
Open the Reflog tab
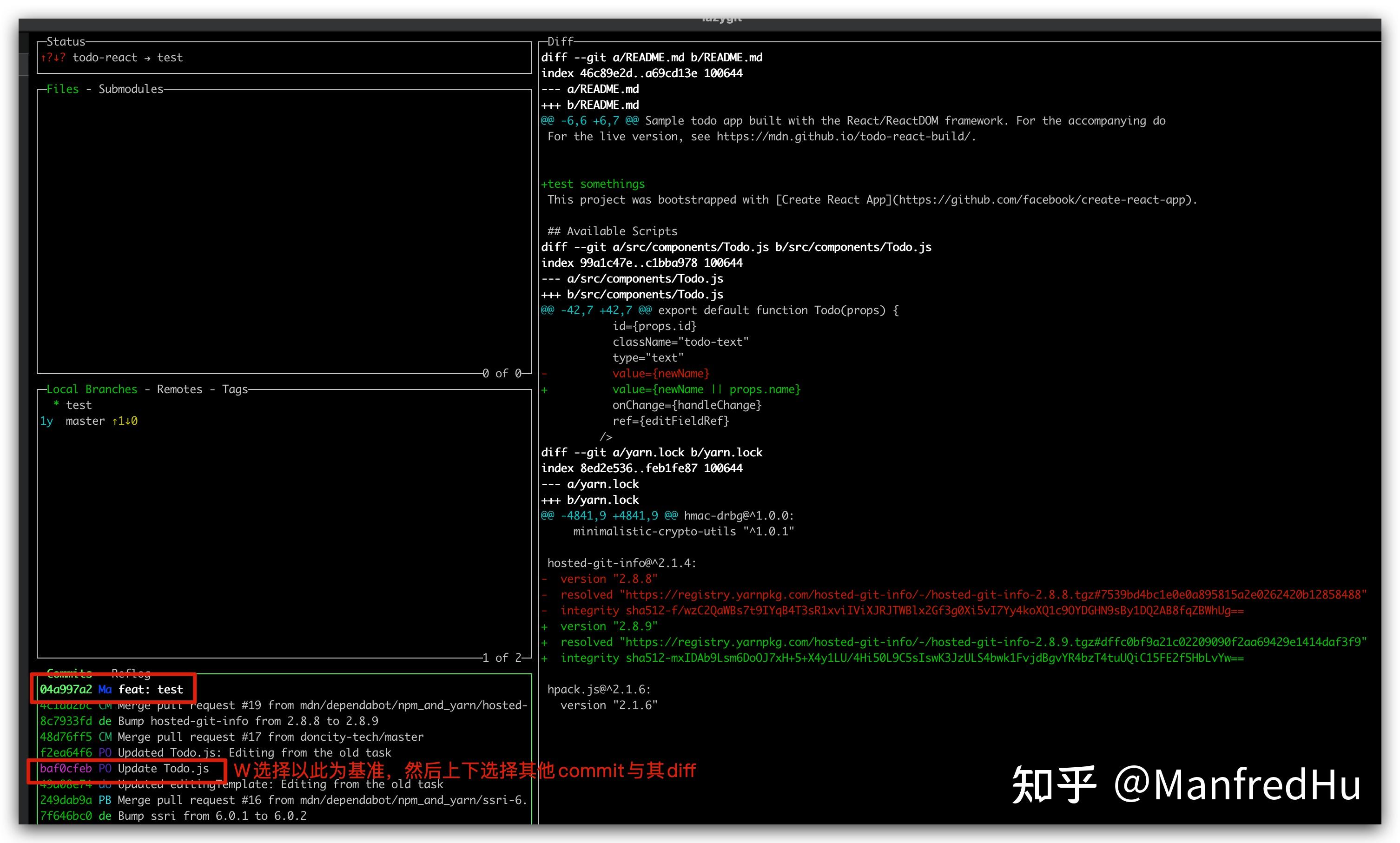pos(131,673)
